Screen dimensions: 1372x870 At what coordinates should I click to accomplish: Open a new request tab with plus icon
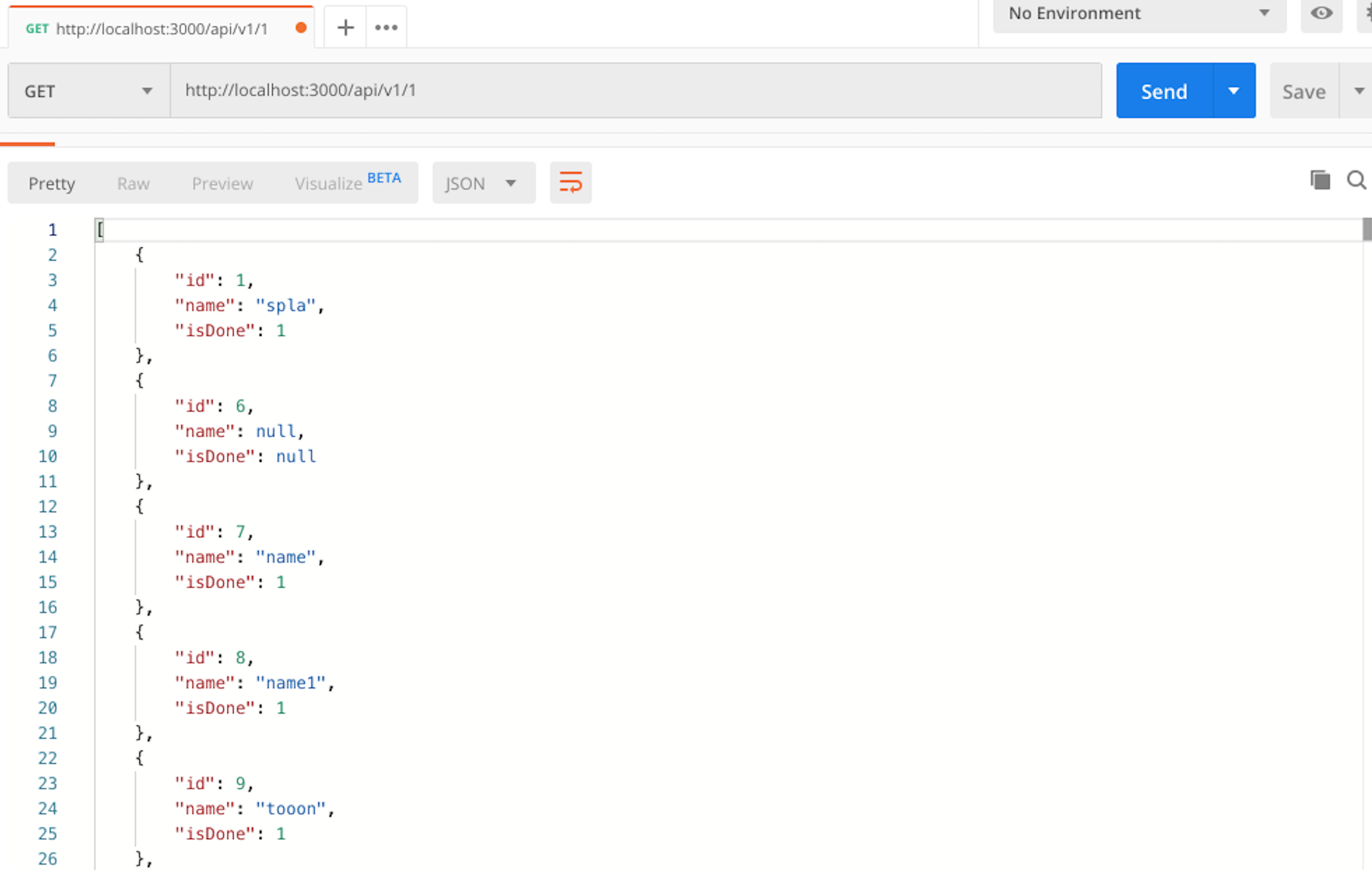[345, 27]
